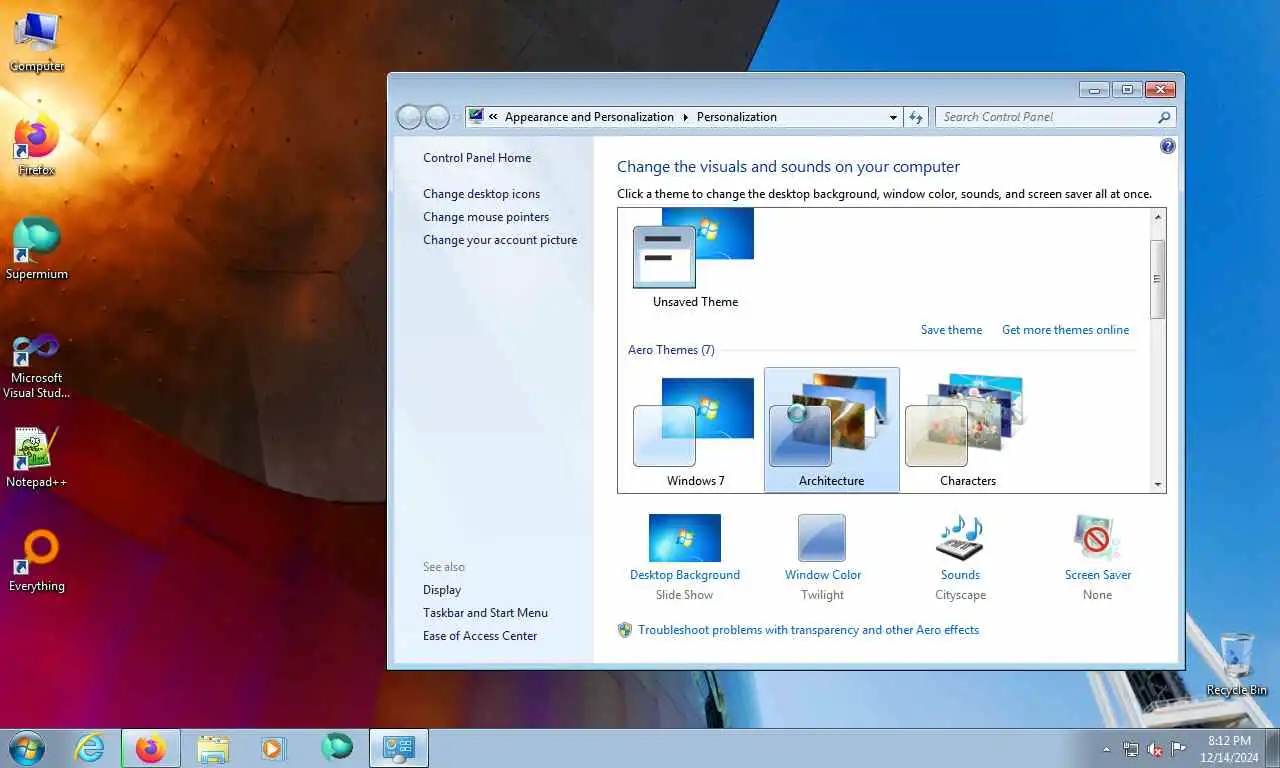Click the theme list scroll up arrow
The image size is (1280, 768).
pos(1158,216)
